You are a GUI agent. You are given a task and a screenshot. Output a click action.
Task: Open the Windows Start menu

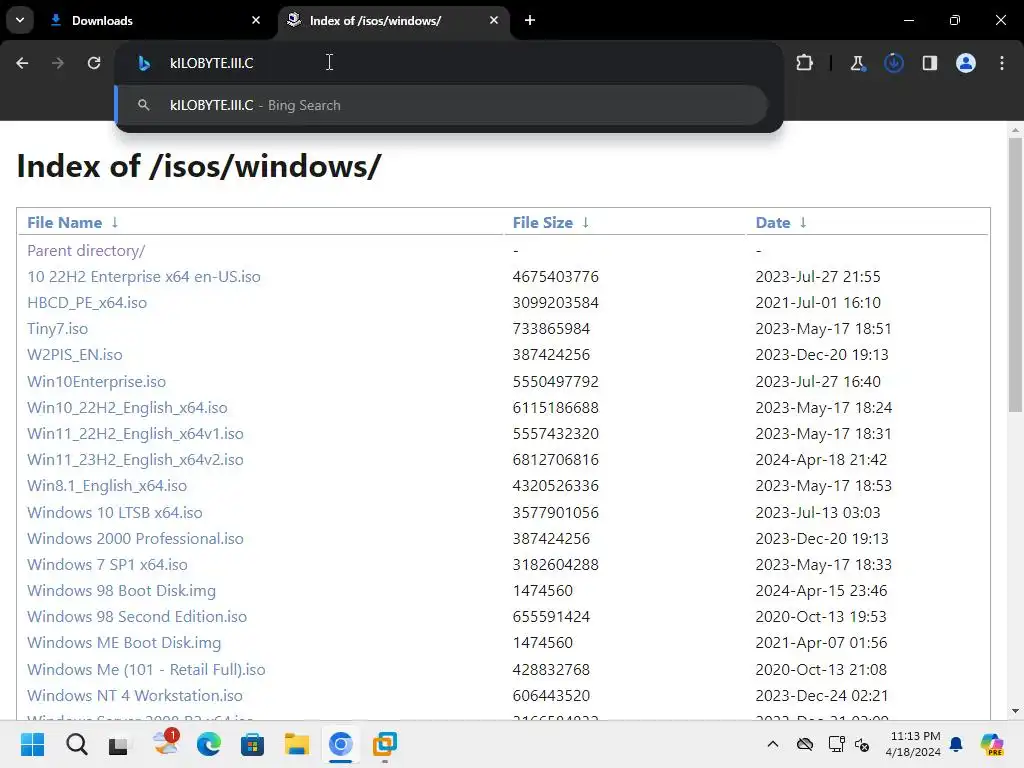tap(32, 744)
